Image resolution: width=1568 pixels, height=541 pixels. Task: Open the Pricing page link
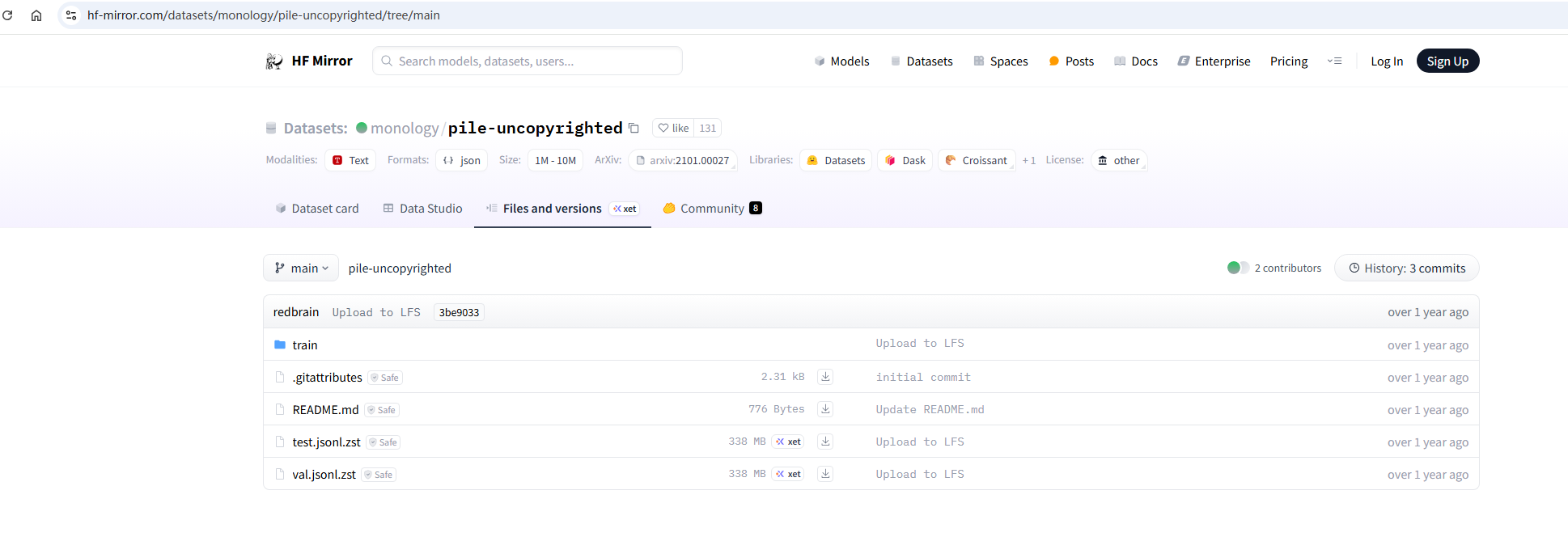[x=1289, y=61]
